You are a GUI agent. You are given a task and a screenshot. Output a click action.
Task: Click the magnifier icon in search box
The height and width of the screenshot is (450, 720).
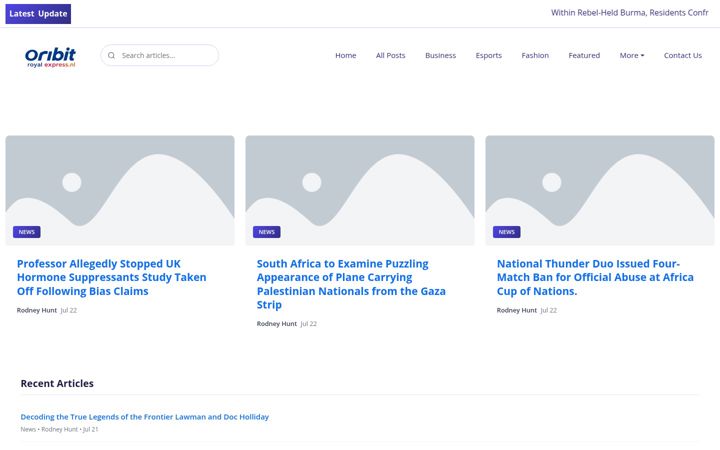pyautogui.click(x=111, y=56)
